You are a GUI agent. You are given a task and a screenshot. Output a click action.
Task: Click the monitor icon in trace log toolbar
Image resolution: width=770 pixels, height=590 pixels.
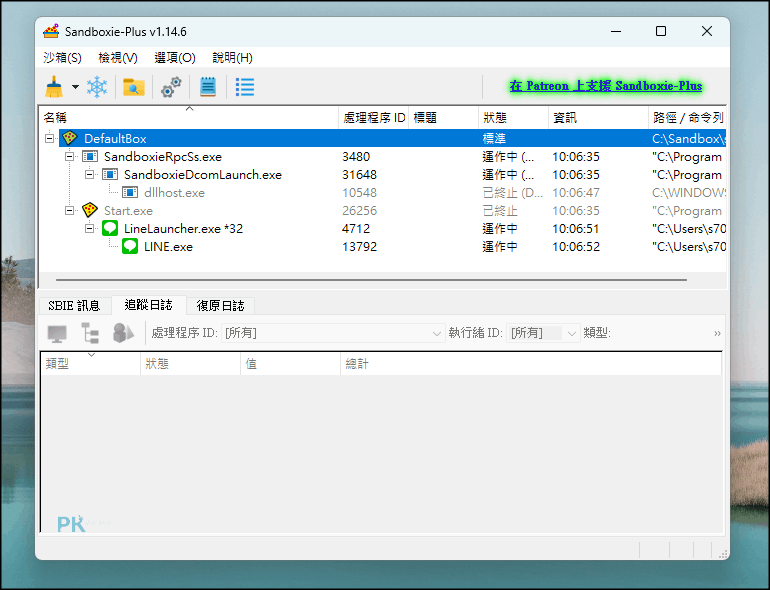[57, 333]
